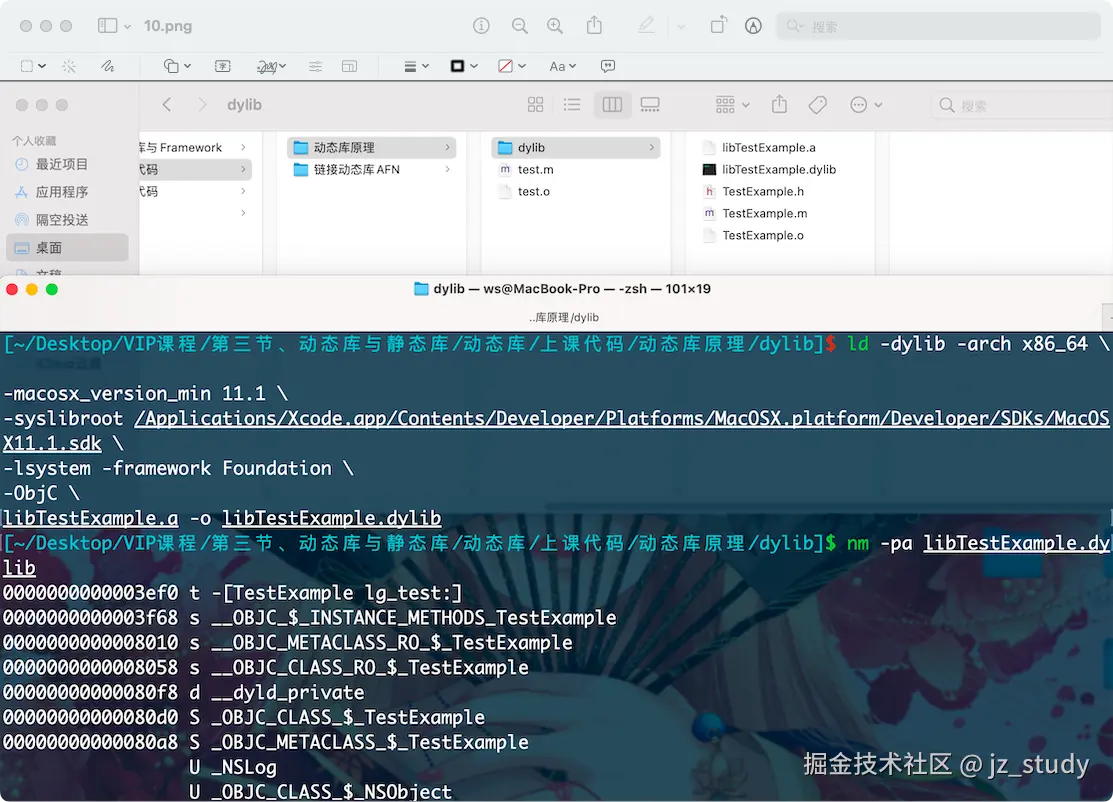The width and height of the screenshot is (1113, 802).
Task: Open the rectangular selection tool dropdown
Action: (x=33, y=66)
